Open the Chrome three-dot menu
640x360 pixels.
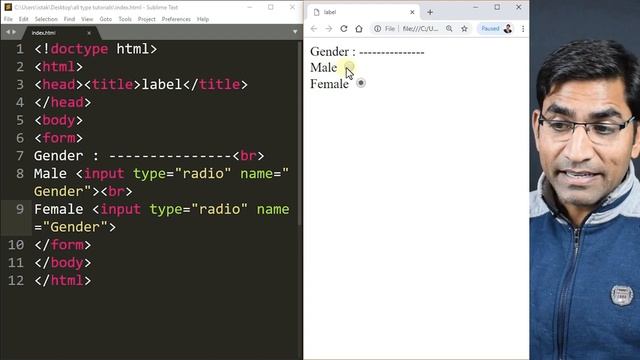pyautogui.click(x=523, y=29)
